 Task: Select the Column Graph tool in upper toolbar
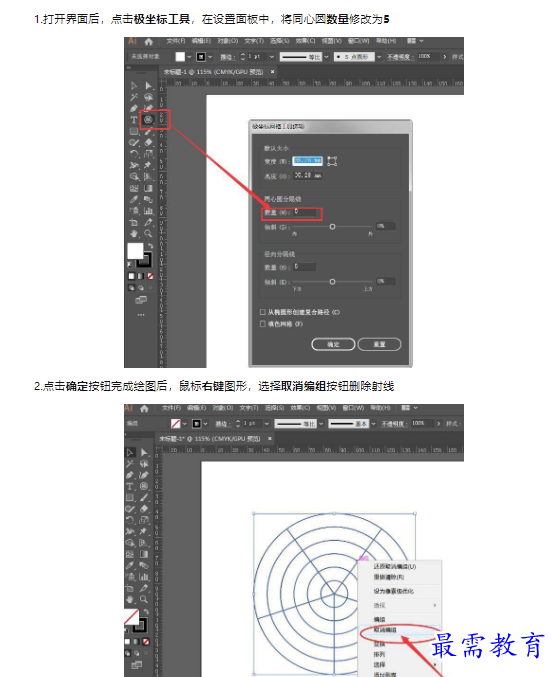point(148,211)
